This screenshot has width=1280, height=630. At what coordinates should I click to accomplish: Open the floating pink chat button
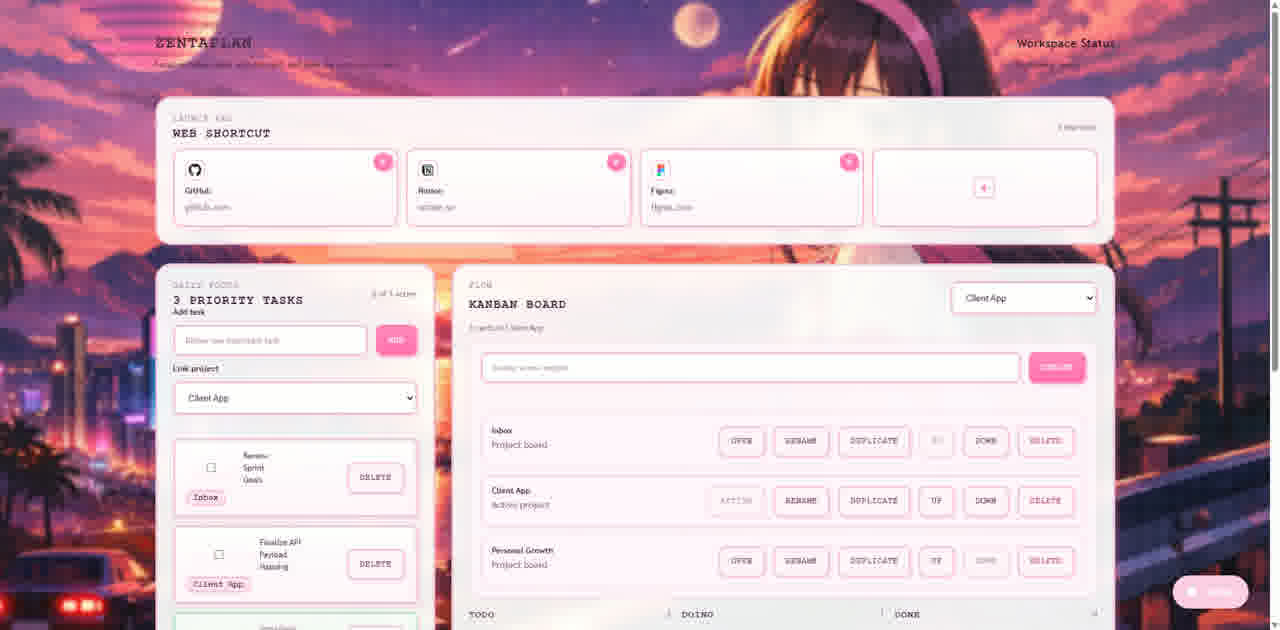click(1210, 592)
